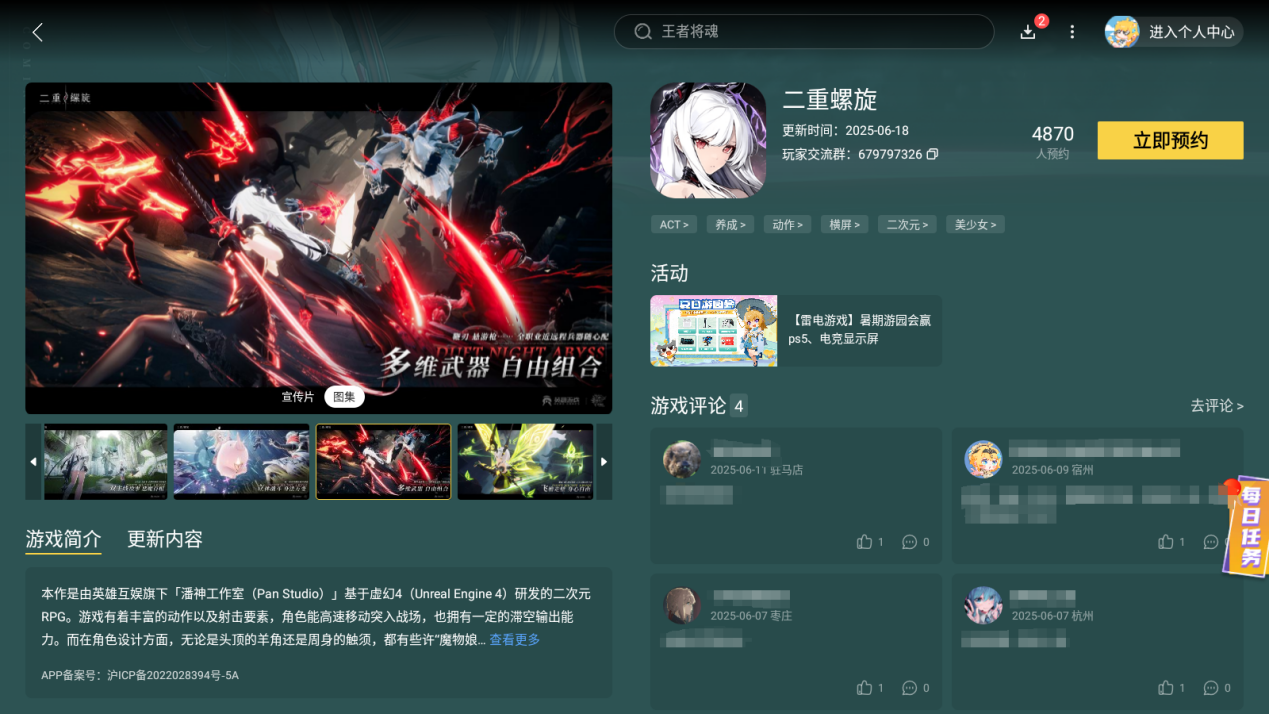Click the 4870 reservation count
Screen dimensions: 1269x714
(1052, 134)
